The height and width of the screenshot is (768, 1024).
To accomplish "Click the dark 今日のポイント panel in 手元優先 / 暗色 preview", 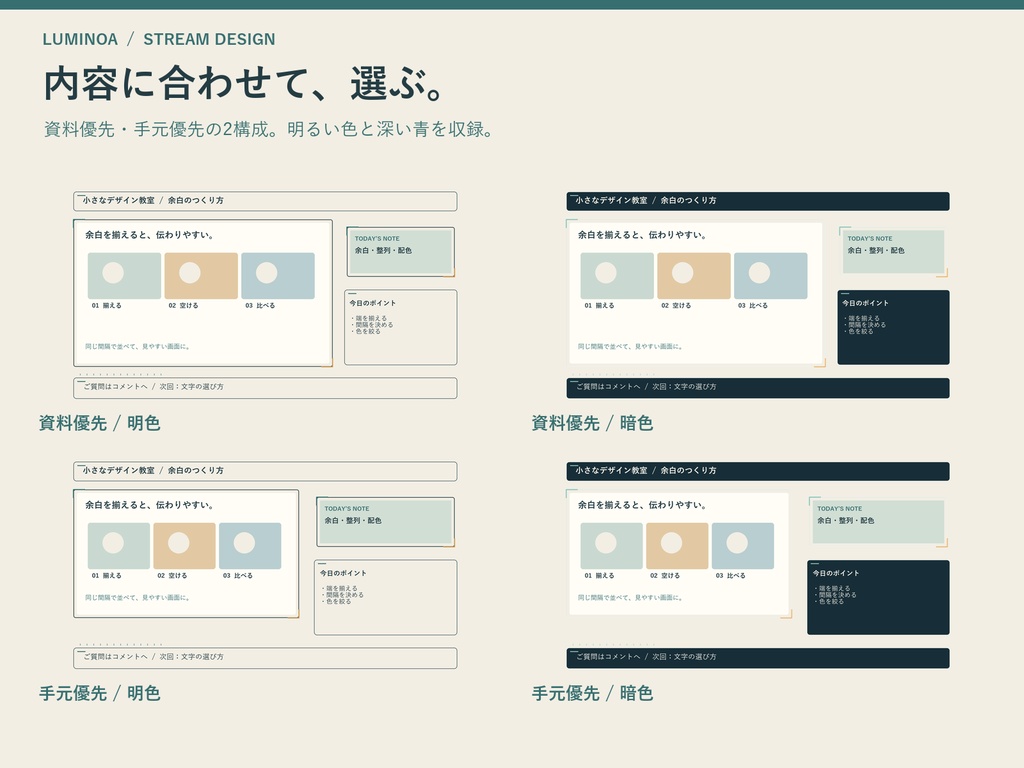I will click(878, 598).
